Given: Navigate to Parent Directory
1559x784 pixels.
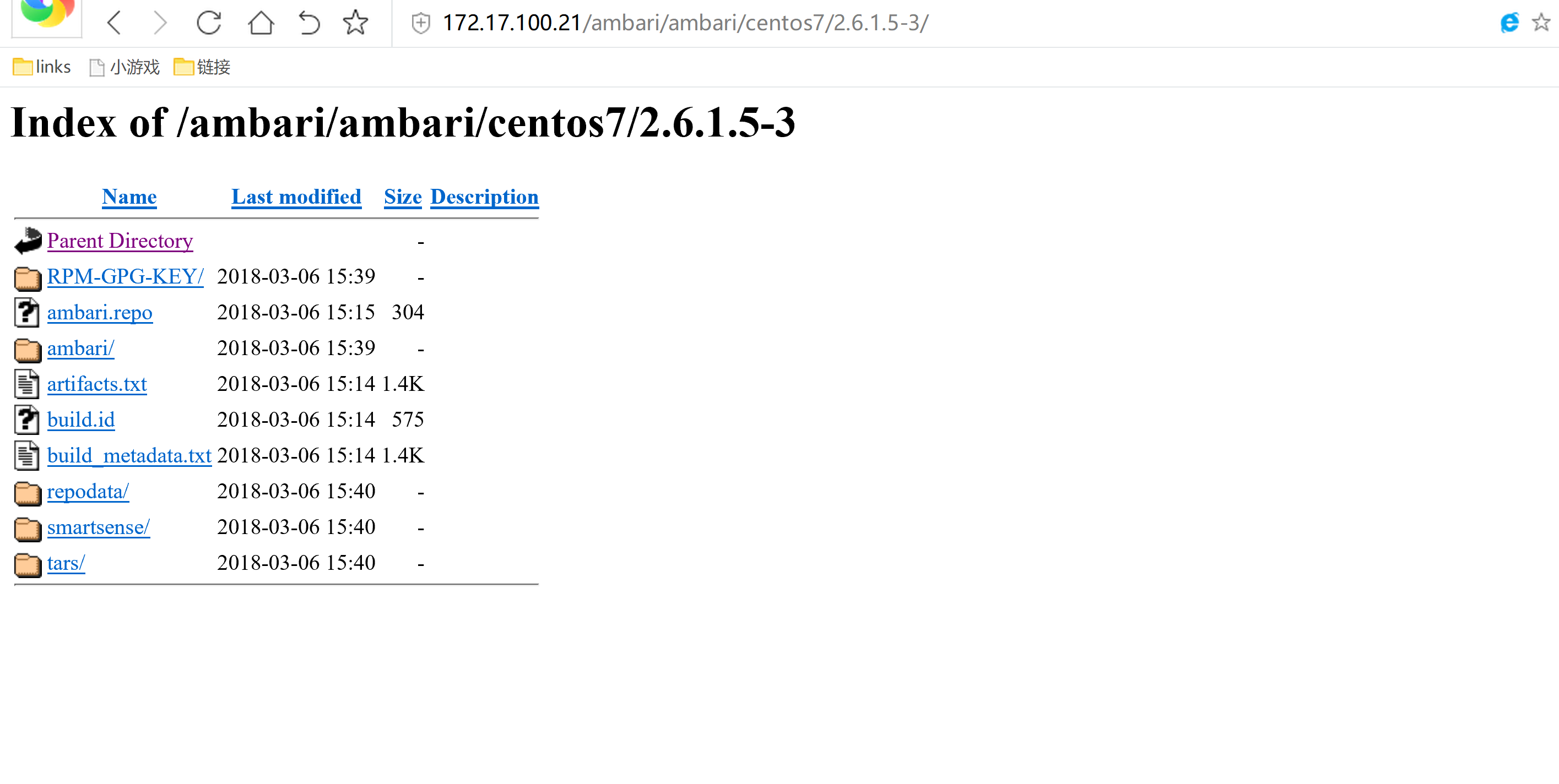Looking at the screenshot, I should [x=120, y=240].
